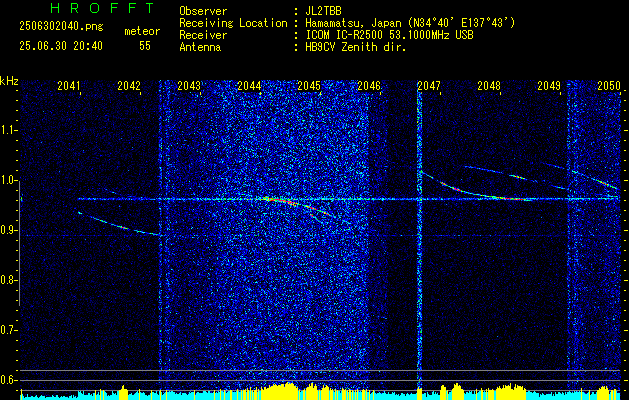Click the HB9CV Zenith dir. text
This screenshot has width=629, height=400.
coord(355,47)
